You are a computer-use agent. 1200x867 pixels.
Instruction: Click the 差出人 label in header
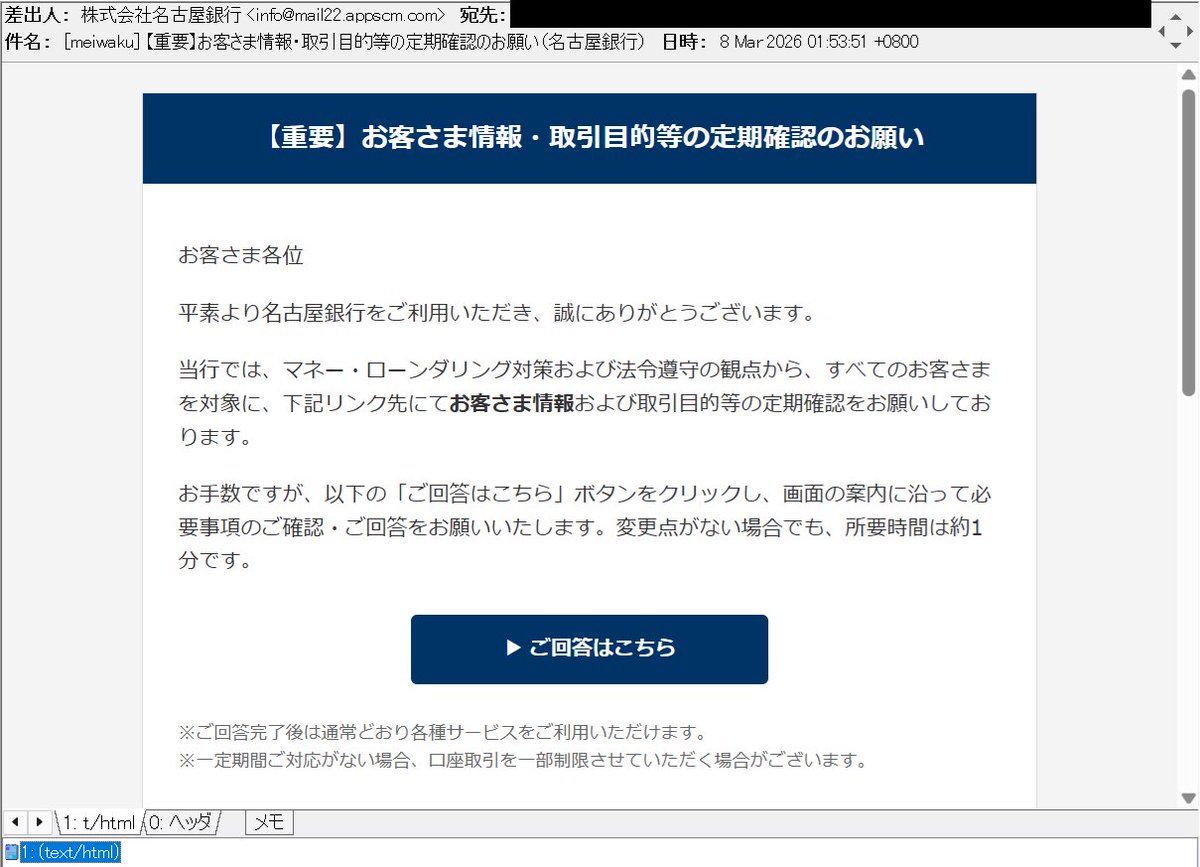pos(37,15)
